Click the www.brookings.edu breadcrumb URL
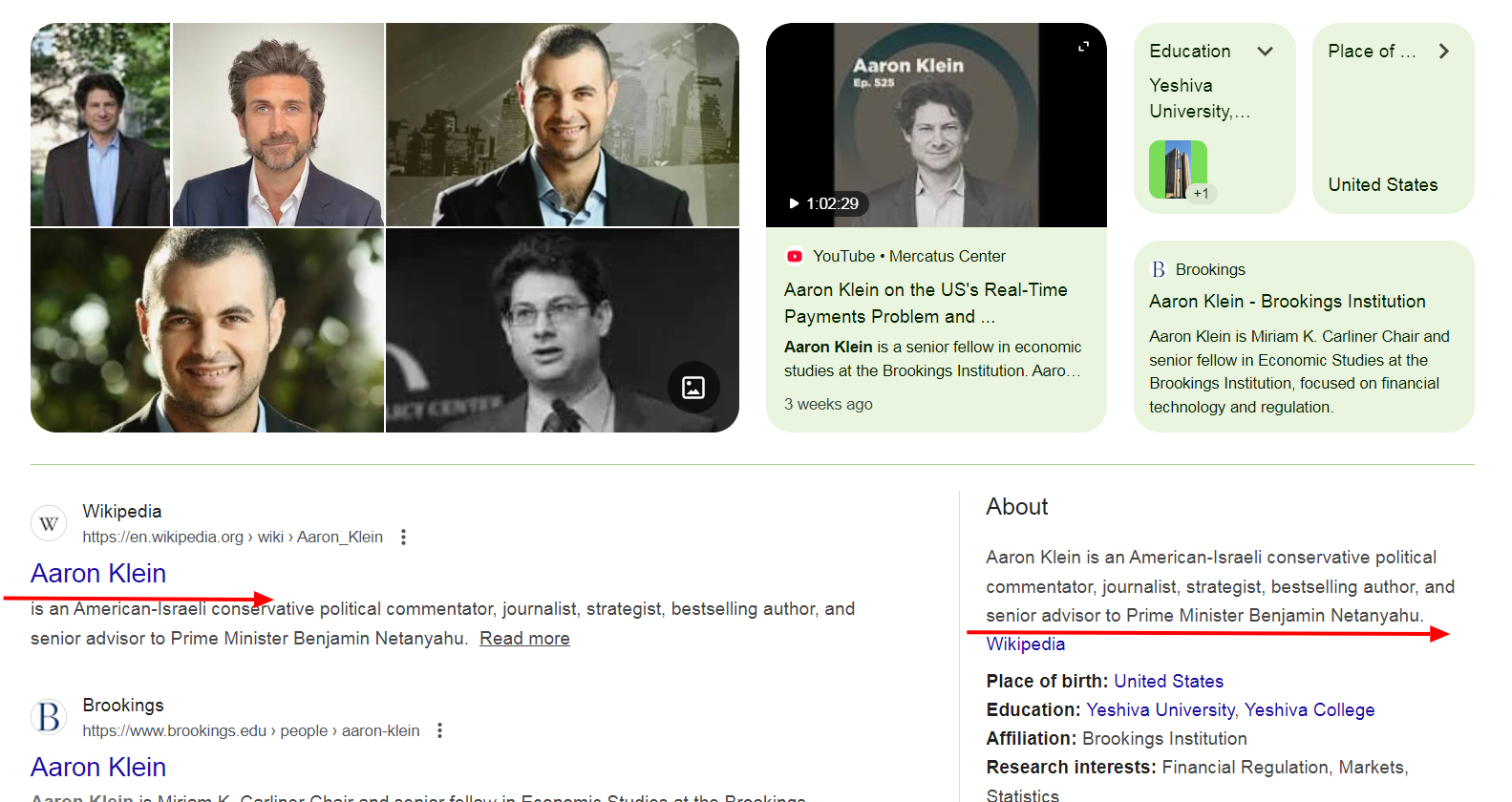Image resolution: width=1512 pixels, height=802 pixels. click(x=251, y=730)
